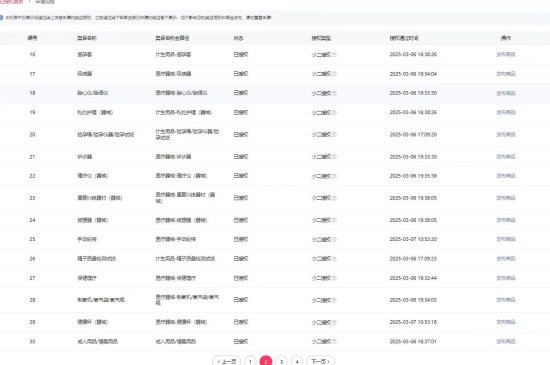
Task: Click timestamp 2025-03-06 16:38:26 in row 16
Action: point(413,54)
